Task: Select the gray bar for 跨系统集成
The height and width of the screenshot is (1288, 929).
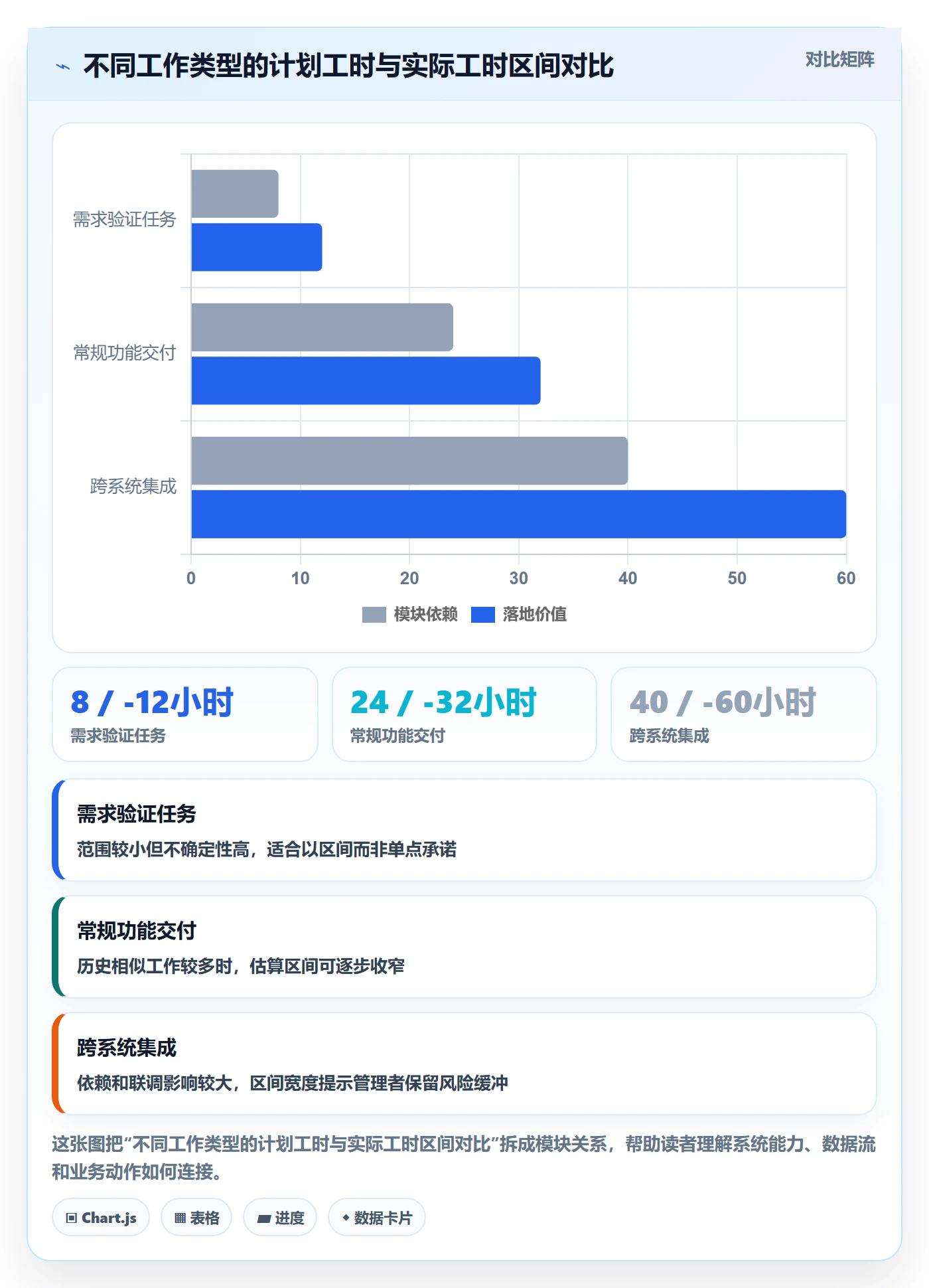Action: click(409, 461)
